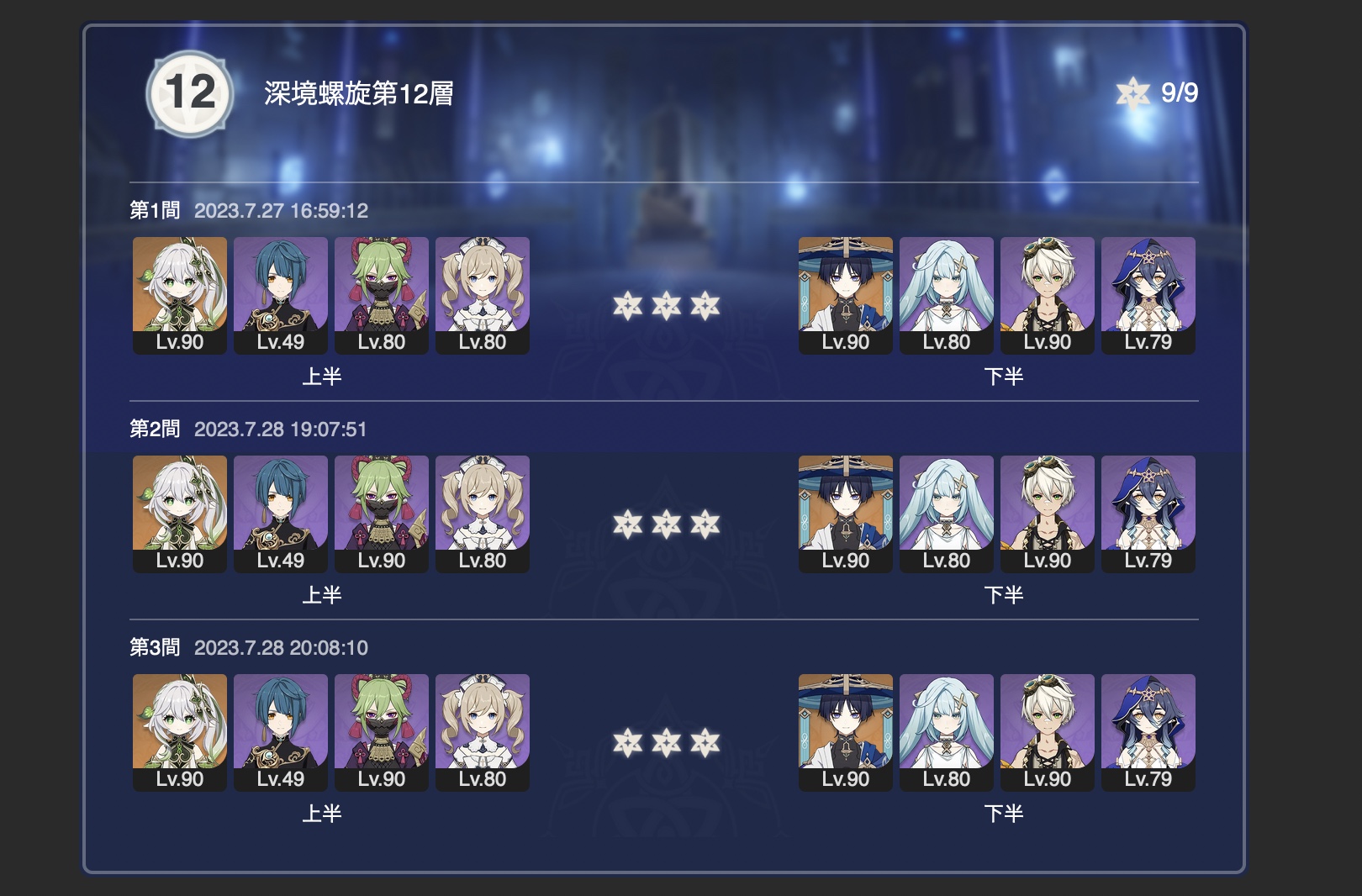This screenshot has width=1362, height=896.
Task: Click the floor 12 badge icon
Action: (189, 93)
